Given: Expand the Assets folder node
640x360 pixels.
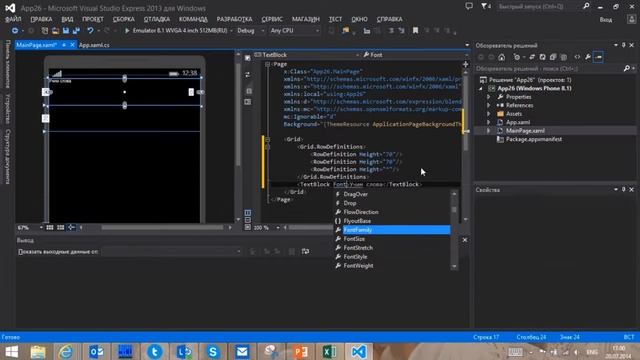Looking at the screenshot, I should click(x=489, y=114).
